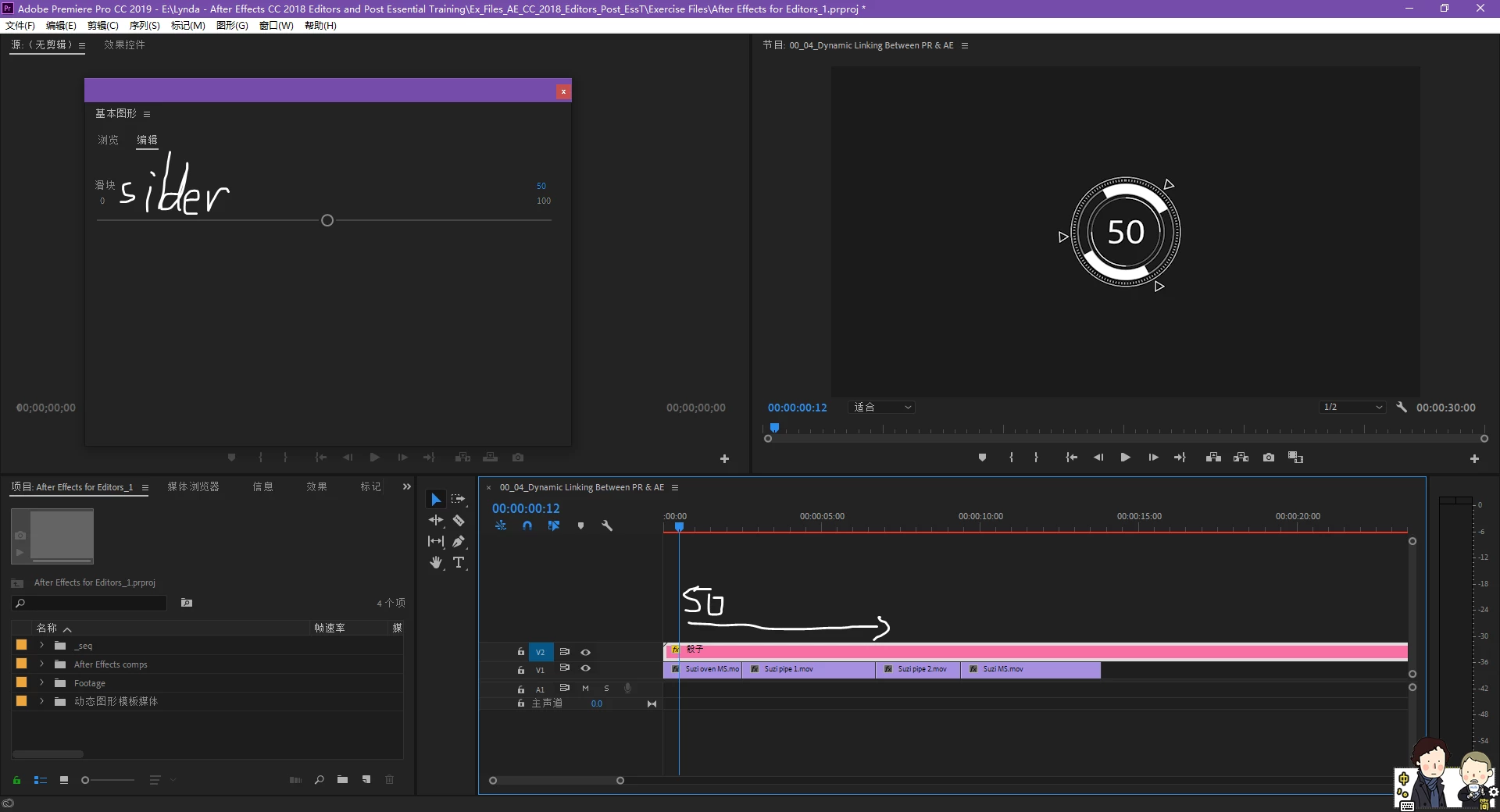Screen dimensions: 1500x812
Task: Open the 图形(G) menu
Action: pyautogui.click(x=232, y=26)
